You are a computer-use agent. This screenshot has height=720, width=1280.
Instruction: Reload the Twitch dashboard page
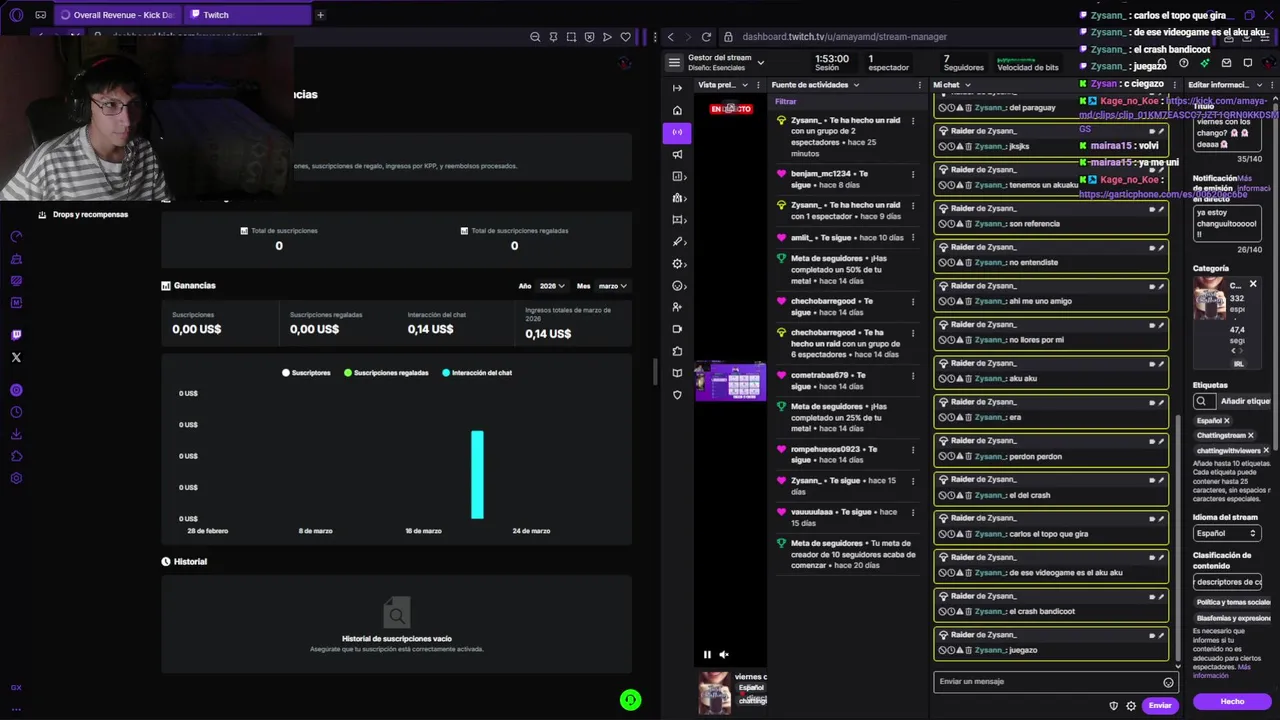pyautogui.click(x=706, y=37)
